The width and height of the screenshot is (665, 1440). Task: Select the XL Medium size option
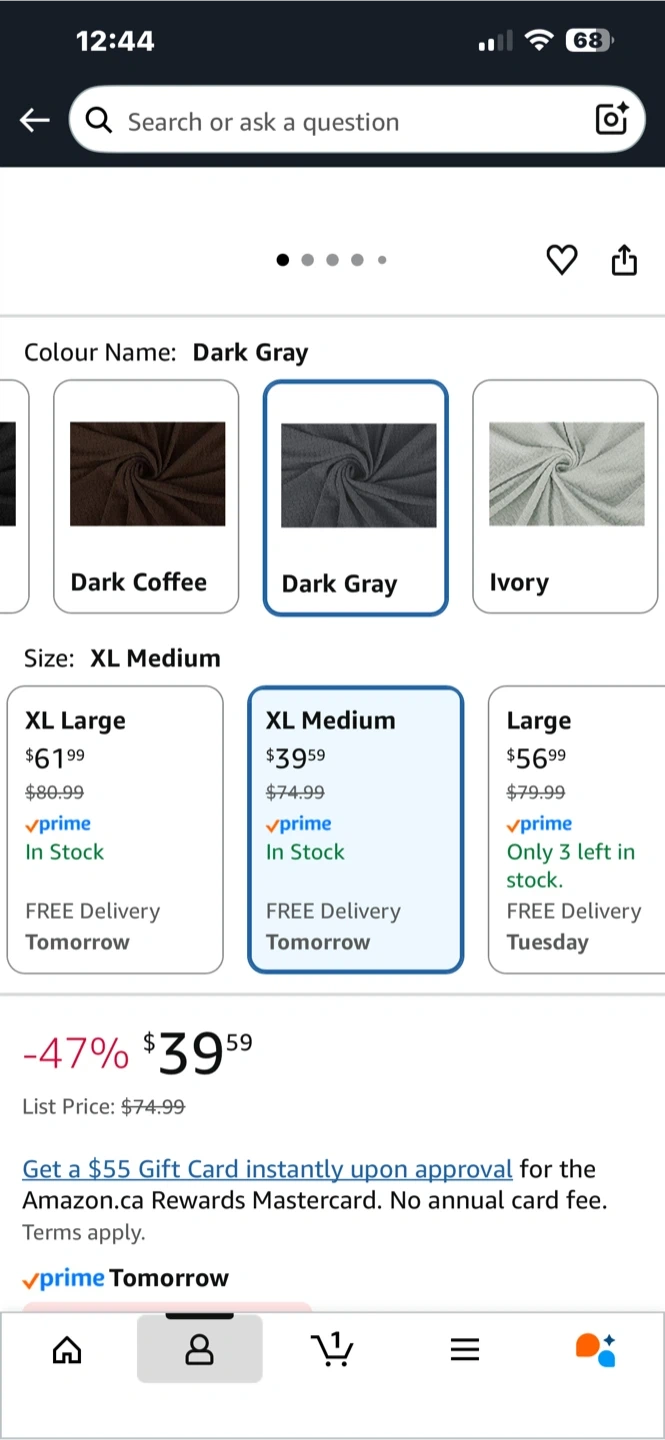(355, 829)
